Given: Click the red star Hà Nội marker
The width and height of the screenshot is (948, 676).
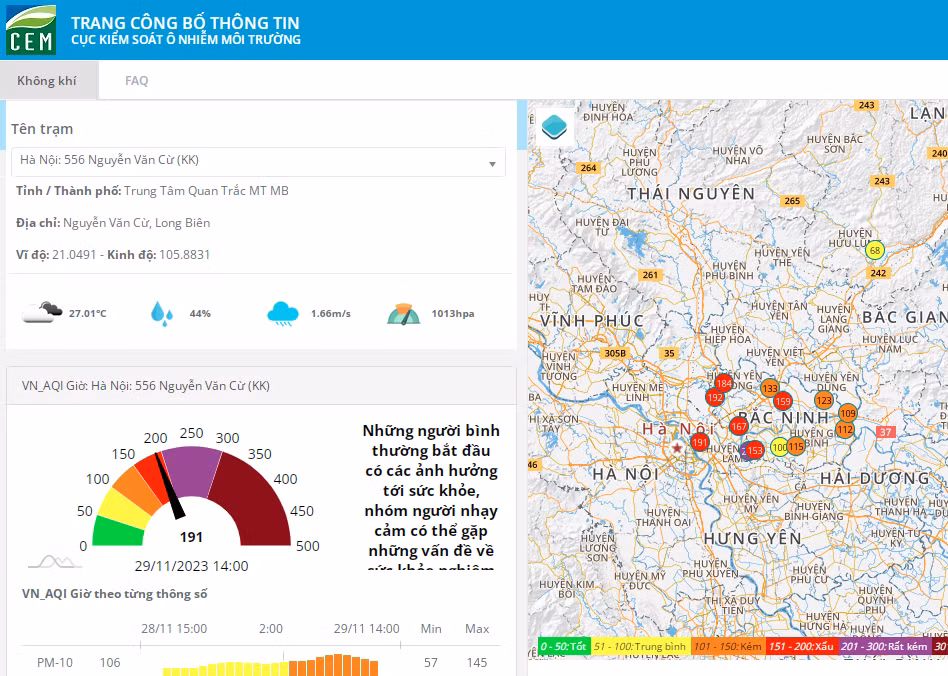Looking at the screenshot, I should (x=677, y=448).
